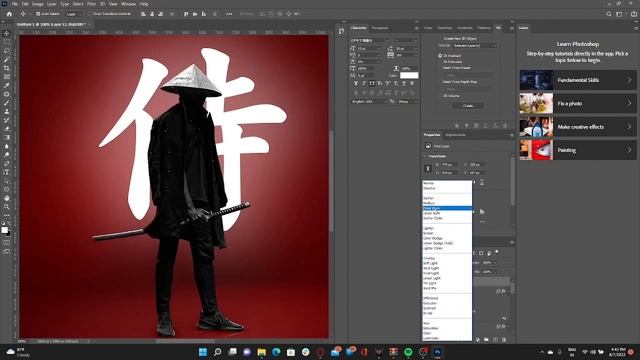Click the foreground color swatch

[4, 230]
